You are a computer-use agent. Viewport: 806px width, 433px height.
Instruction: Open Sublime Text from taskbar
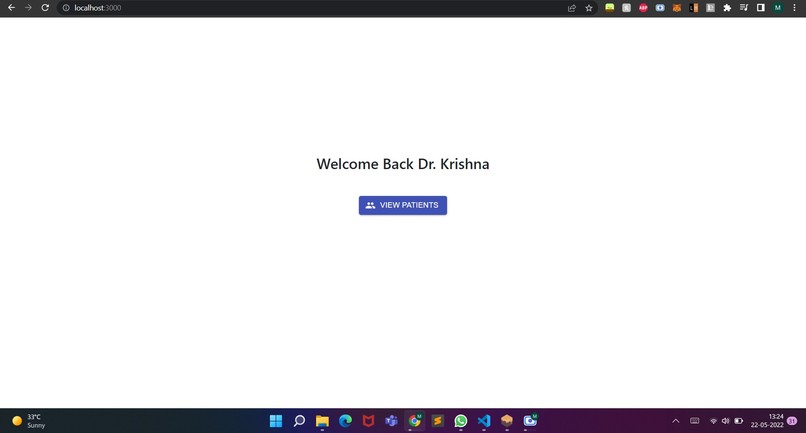pos(437,421)
